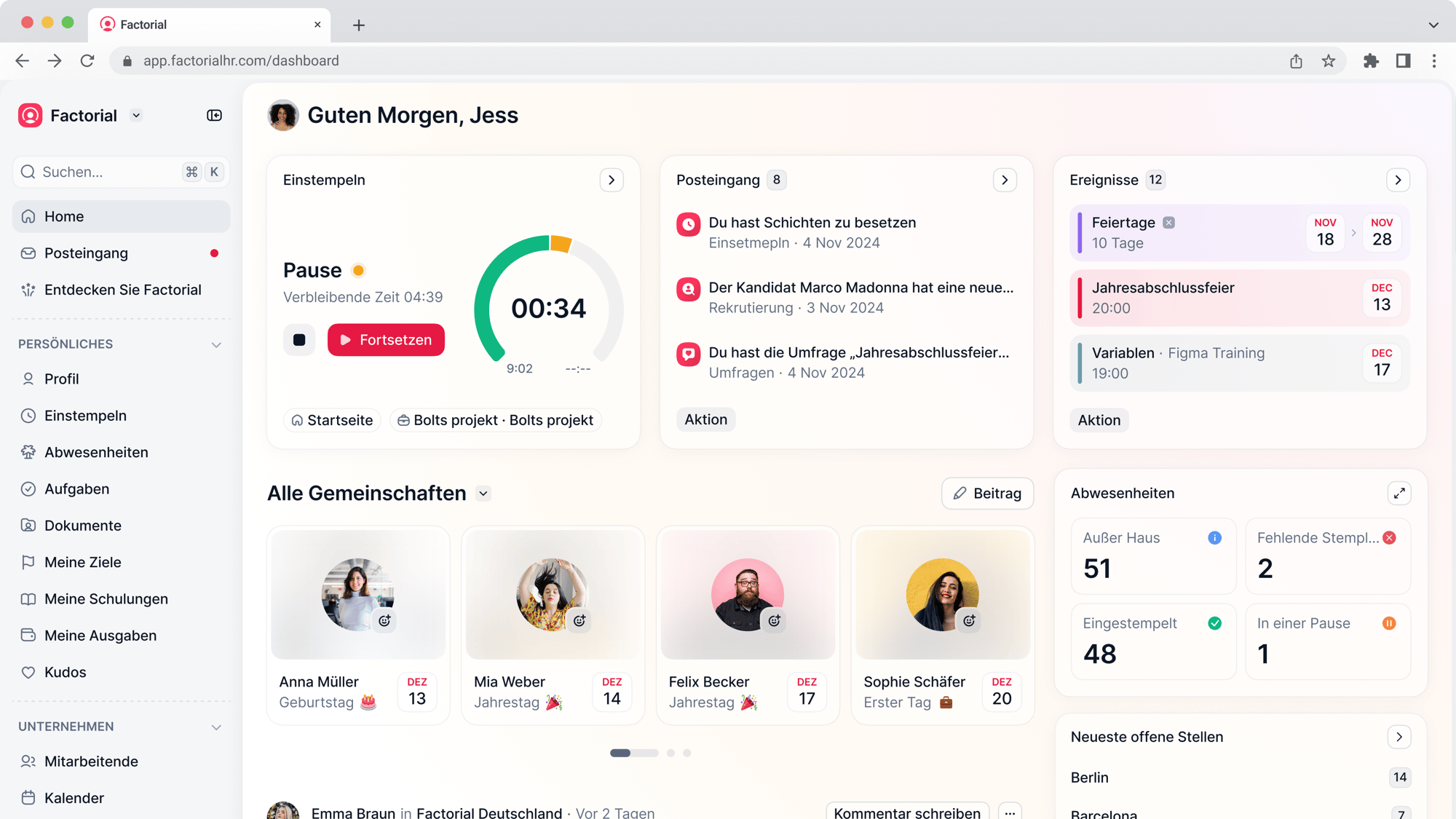The image size is (1456, 819).
Task: Click the Bolts projekt chip
Action: coord(496,420)
